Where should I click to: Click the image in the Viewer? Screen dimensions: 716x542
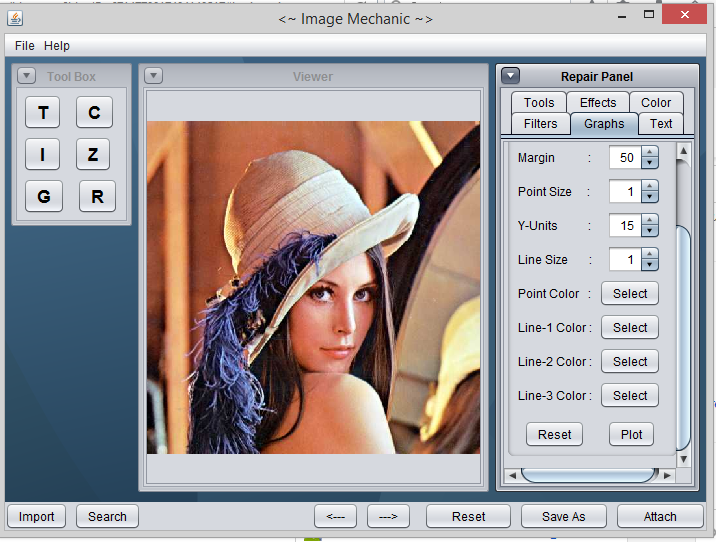pos(313,287)
